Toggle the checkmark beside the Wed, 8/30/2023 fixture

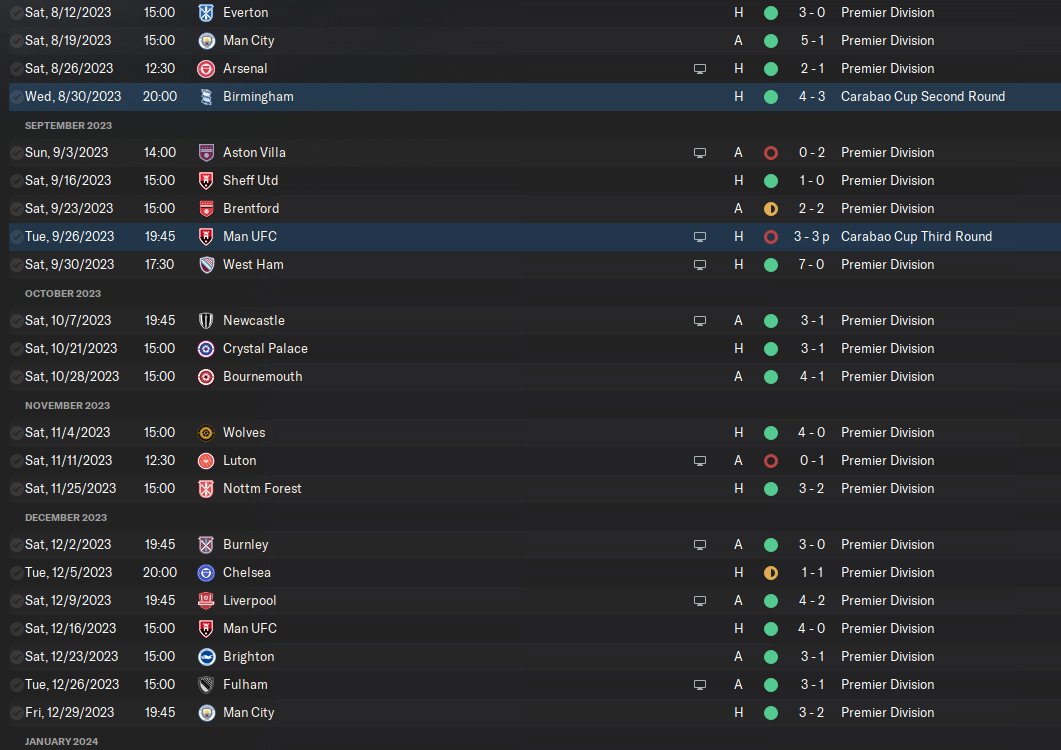(16, 97)
